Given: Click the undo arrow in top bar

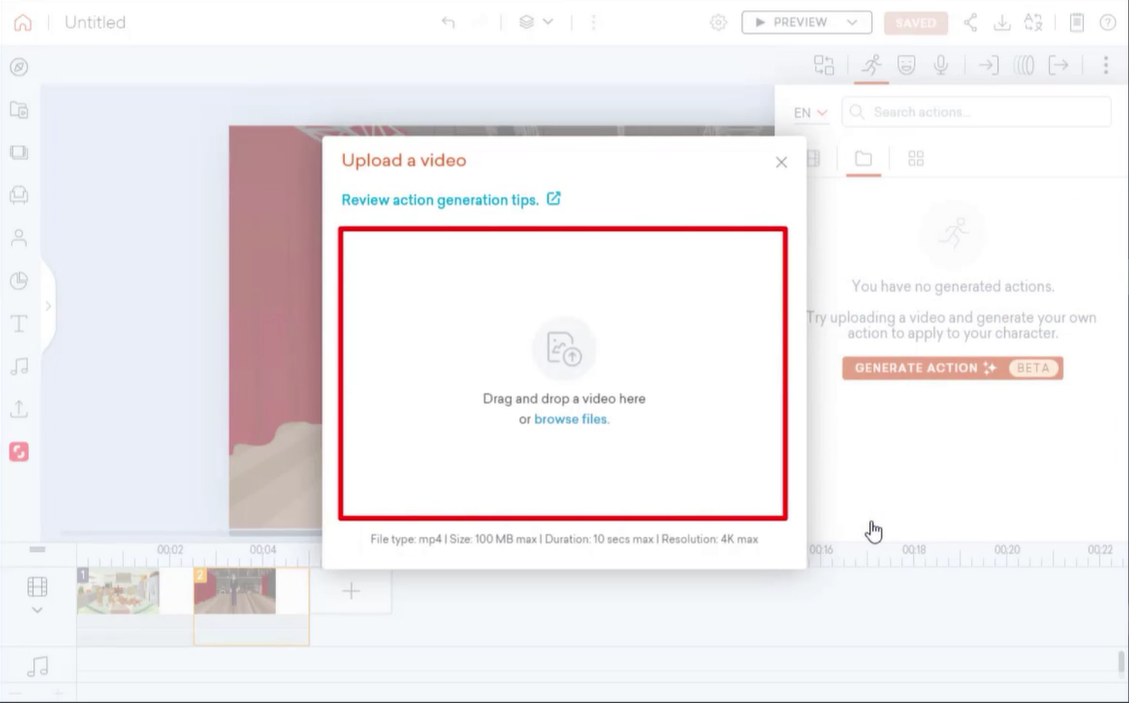Looking at the screenshot, I should click(x=448, y=22).
